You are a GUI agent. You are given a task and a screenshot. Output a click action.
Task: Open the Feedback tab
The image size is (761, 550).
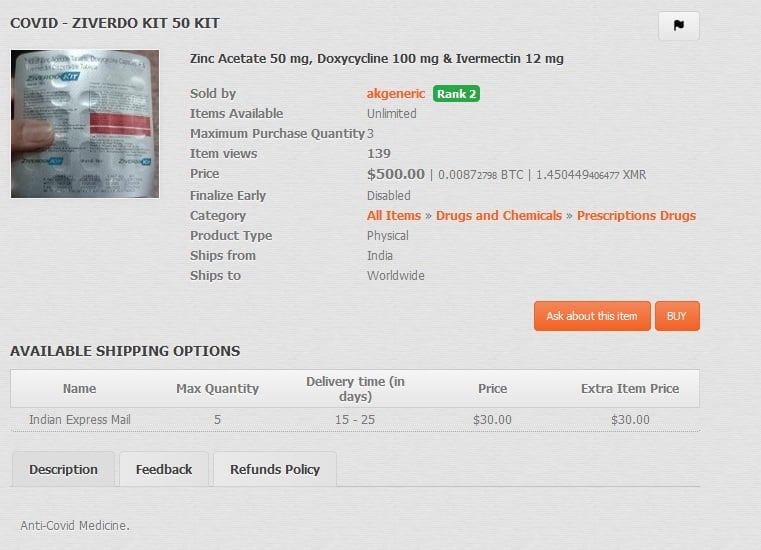tap(164, 469)
